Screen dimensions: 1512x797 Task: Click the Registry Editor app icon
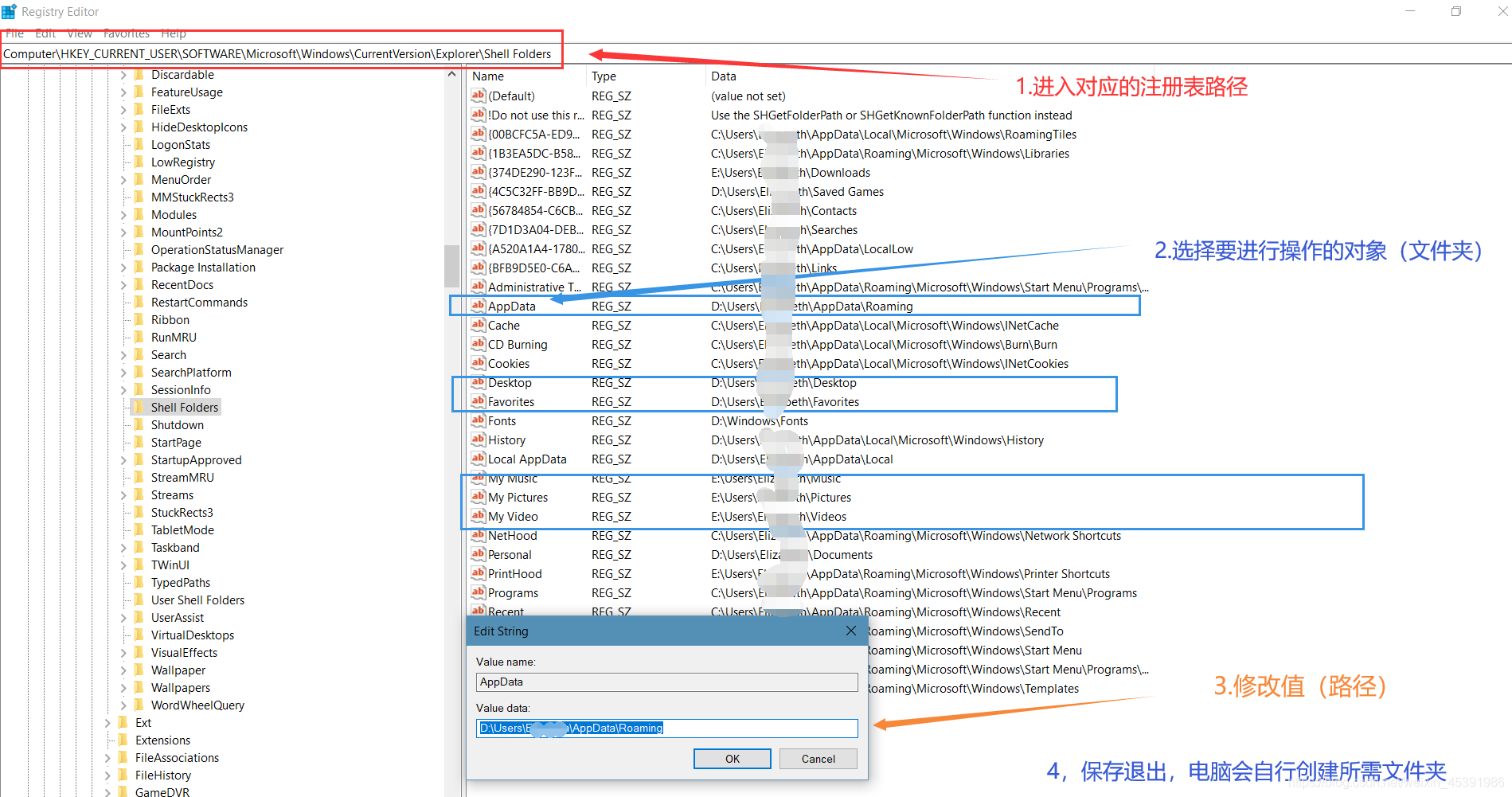coord(9,12)
